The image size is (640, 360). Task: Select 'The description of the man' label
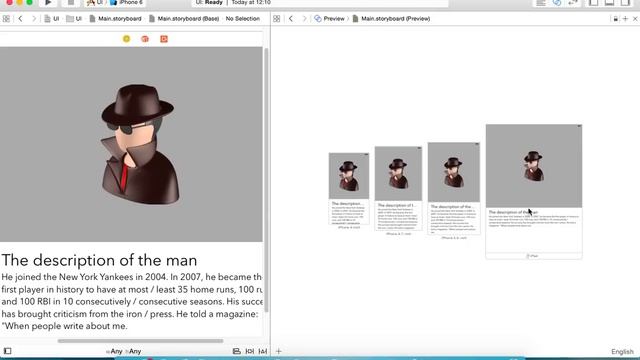(99, 260)
